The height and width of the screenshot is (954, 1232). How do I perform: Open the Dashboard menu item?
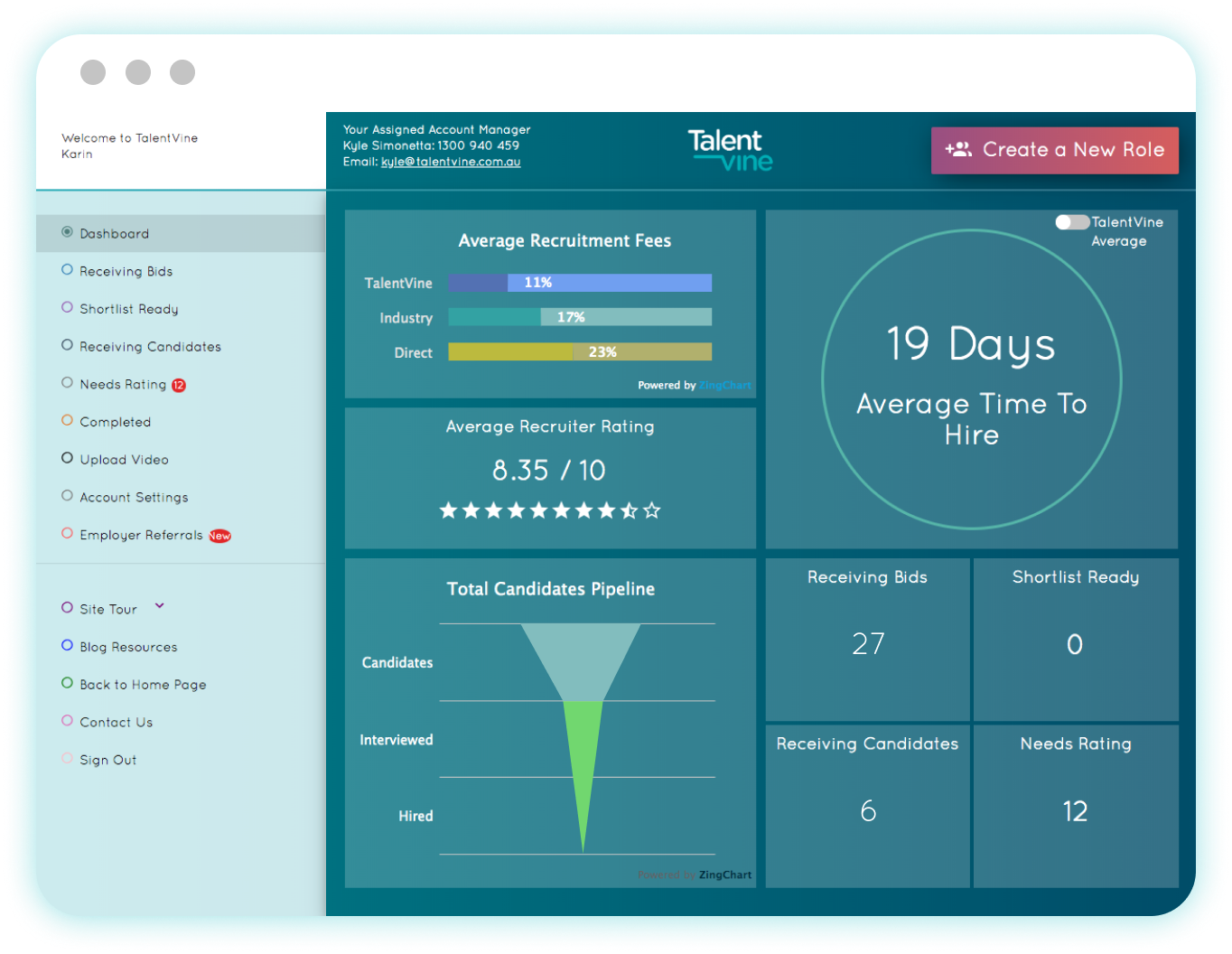pos(181,233)
